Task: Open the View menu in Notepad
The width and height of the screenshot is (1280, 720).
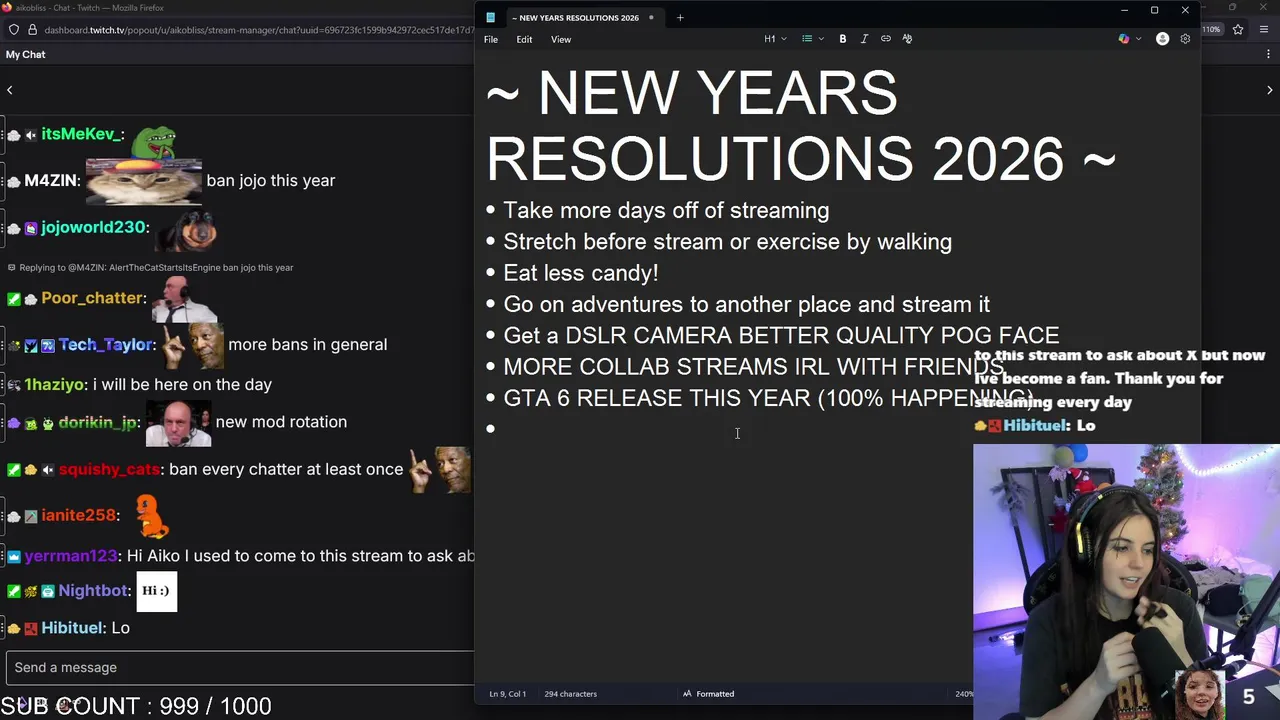Action: point(561,39)
